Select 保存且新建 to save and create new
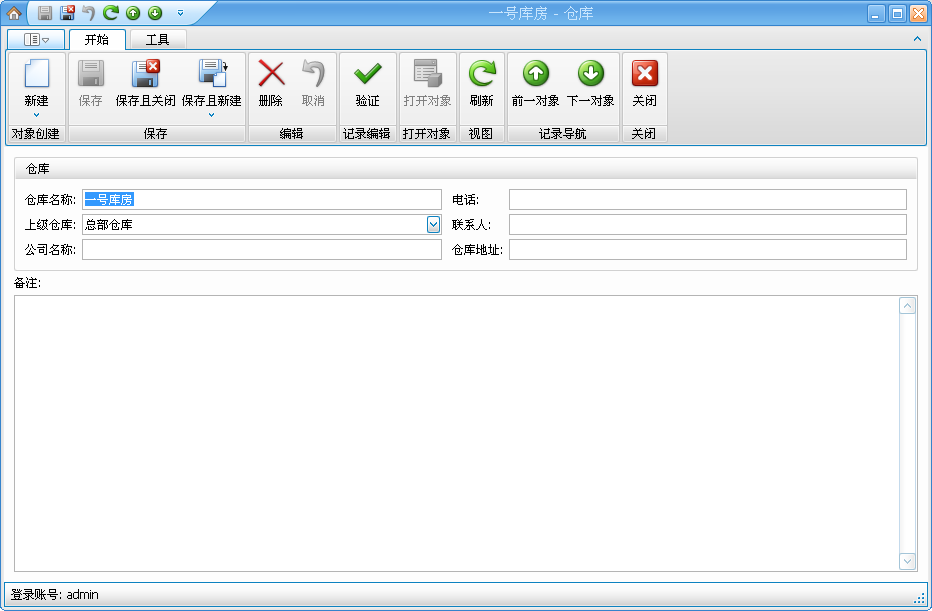 point(213,77)
